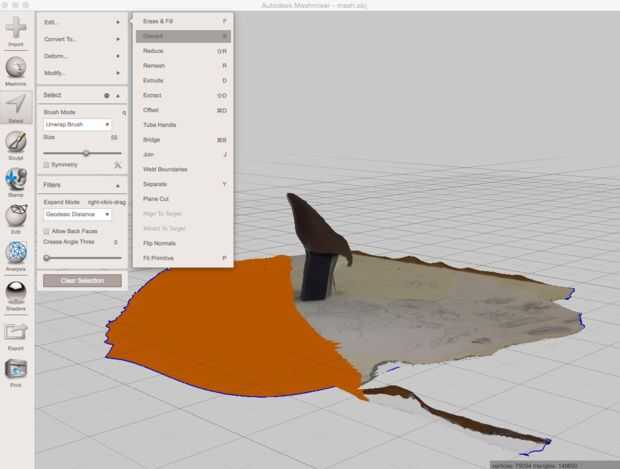Viewport: 620px width, 469px height.
Task: Choose Erase & Fill from menu
Action: click(183, 21)
